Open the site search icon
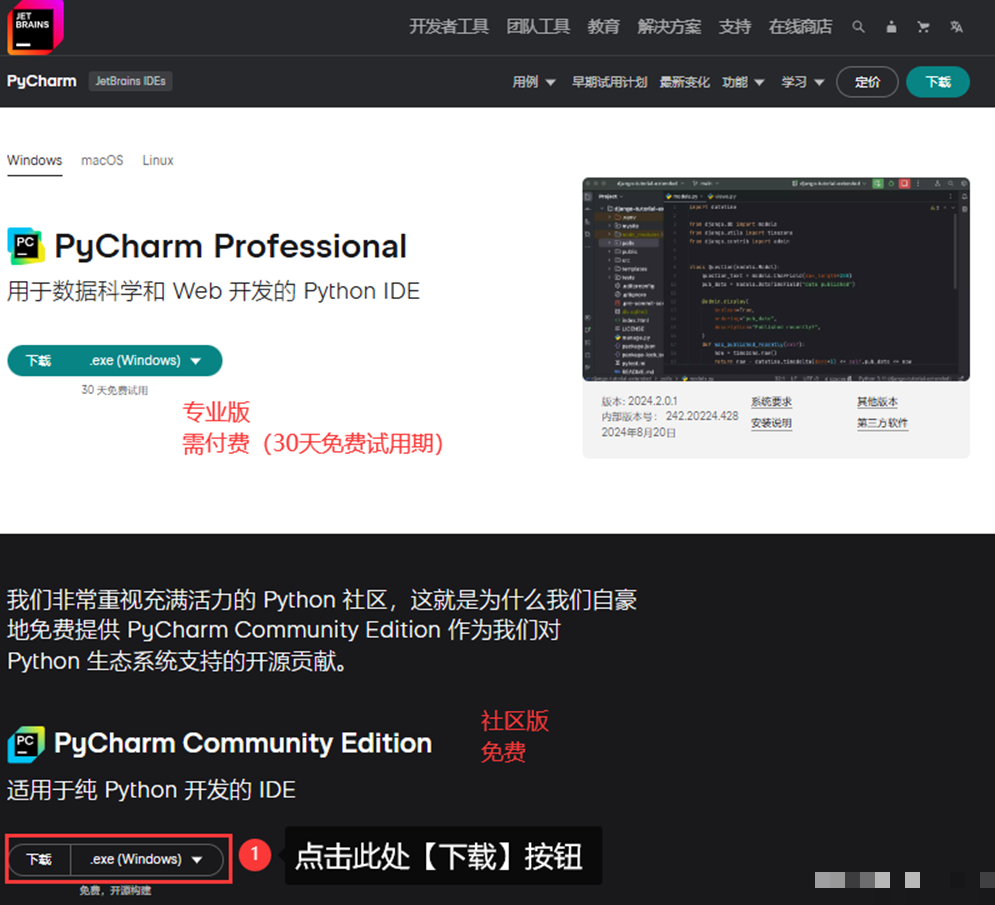The width and height of the screenshot is (995, 905). 858,27
